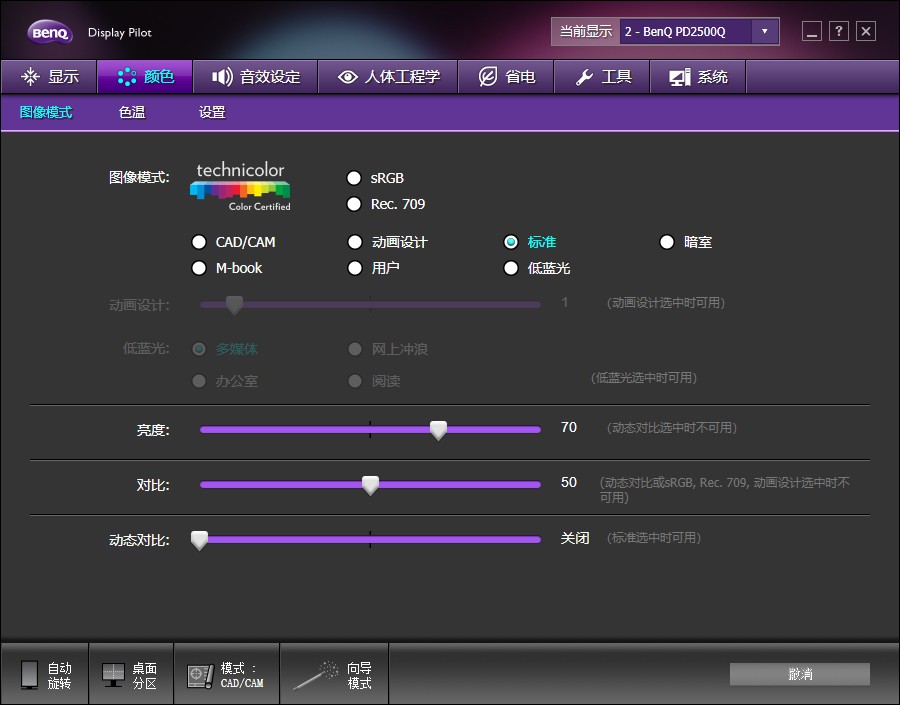Select the sRGB picture mode
Viewport: 900px width, 705px height.
tap(354, 177)
